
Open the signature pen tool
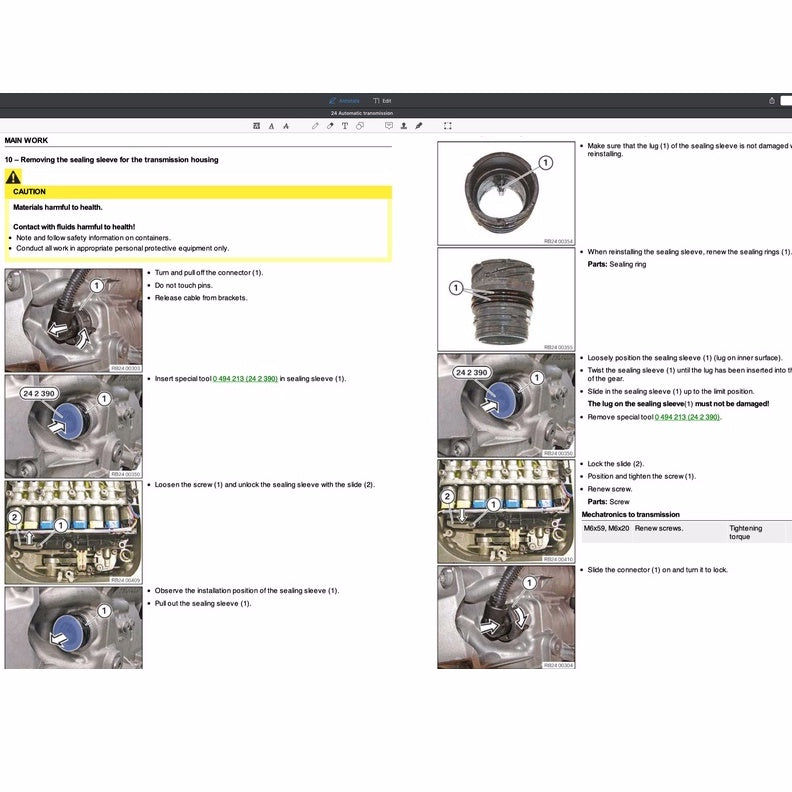pos(419,126)
